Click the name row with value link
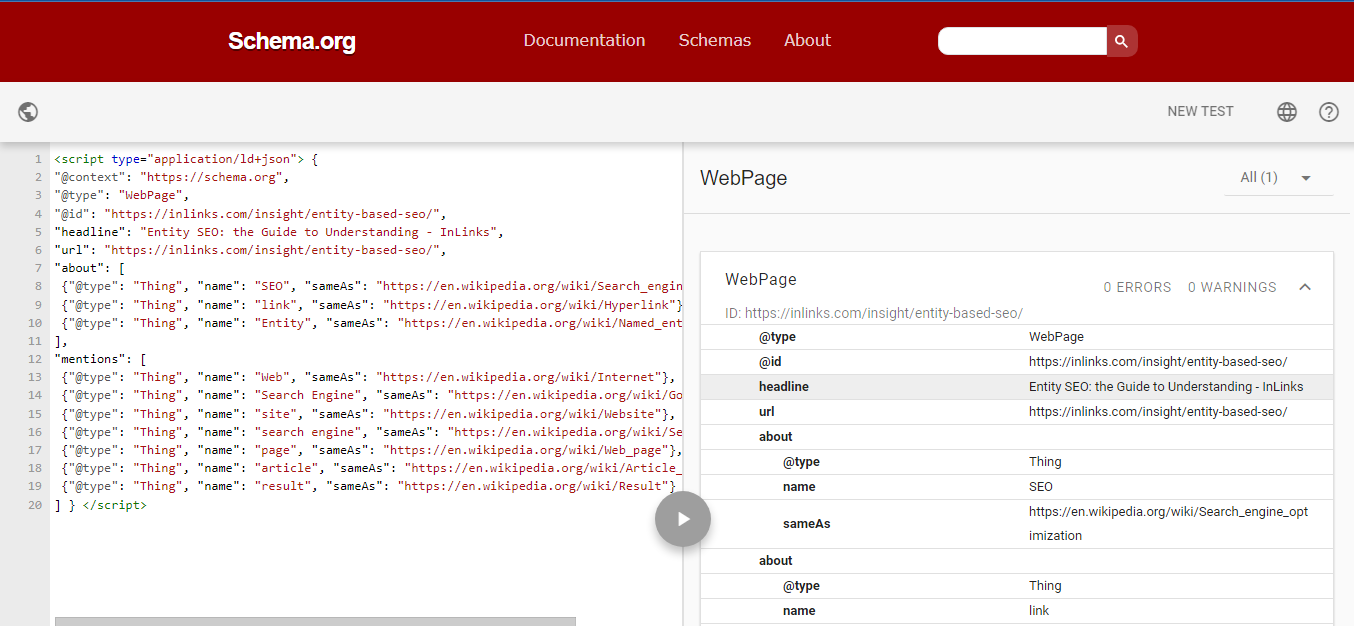Screen dimensions: 1354x626 1017,611
